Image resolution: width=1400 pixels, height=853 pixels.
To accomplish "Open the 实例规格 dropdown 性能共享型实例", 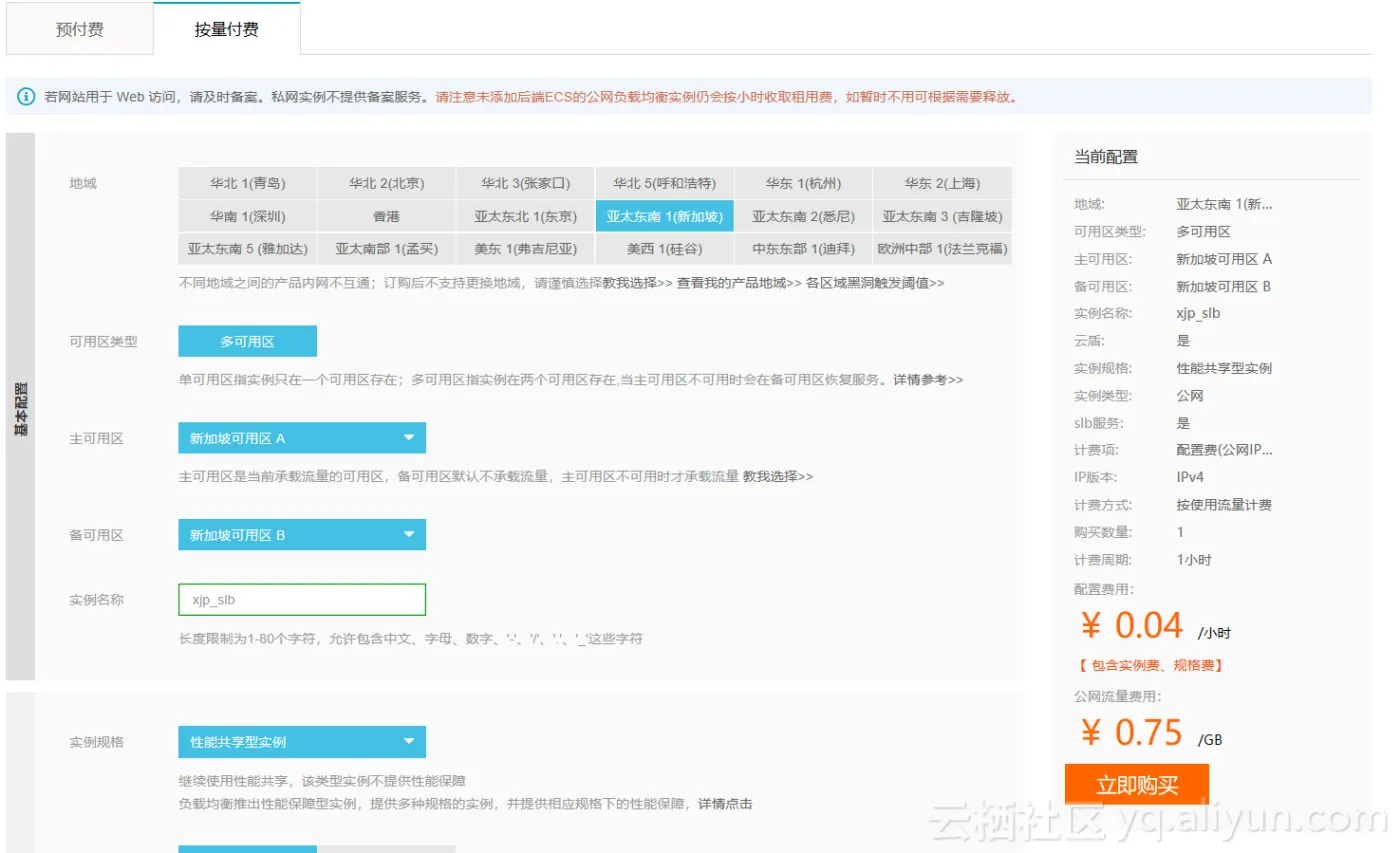I will tap(302, 742).
